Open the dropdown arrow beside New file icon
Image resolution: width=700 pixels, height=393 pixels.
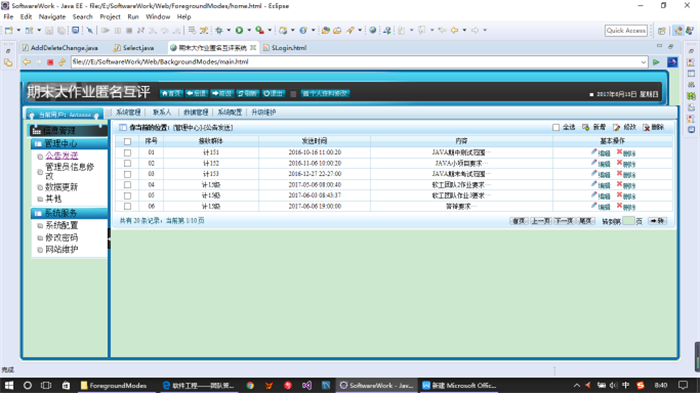19,30
